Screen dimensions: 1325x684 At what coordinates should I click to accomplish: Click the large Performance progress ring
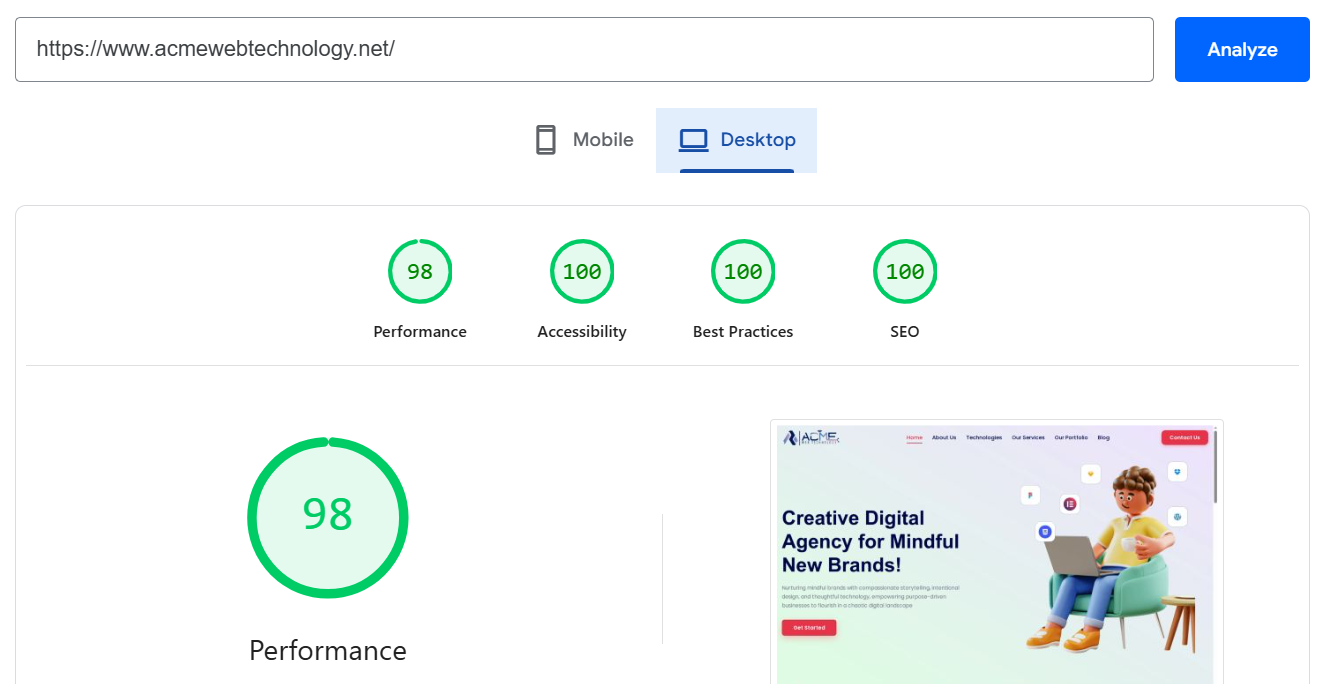click(328, 517)
